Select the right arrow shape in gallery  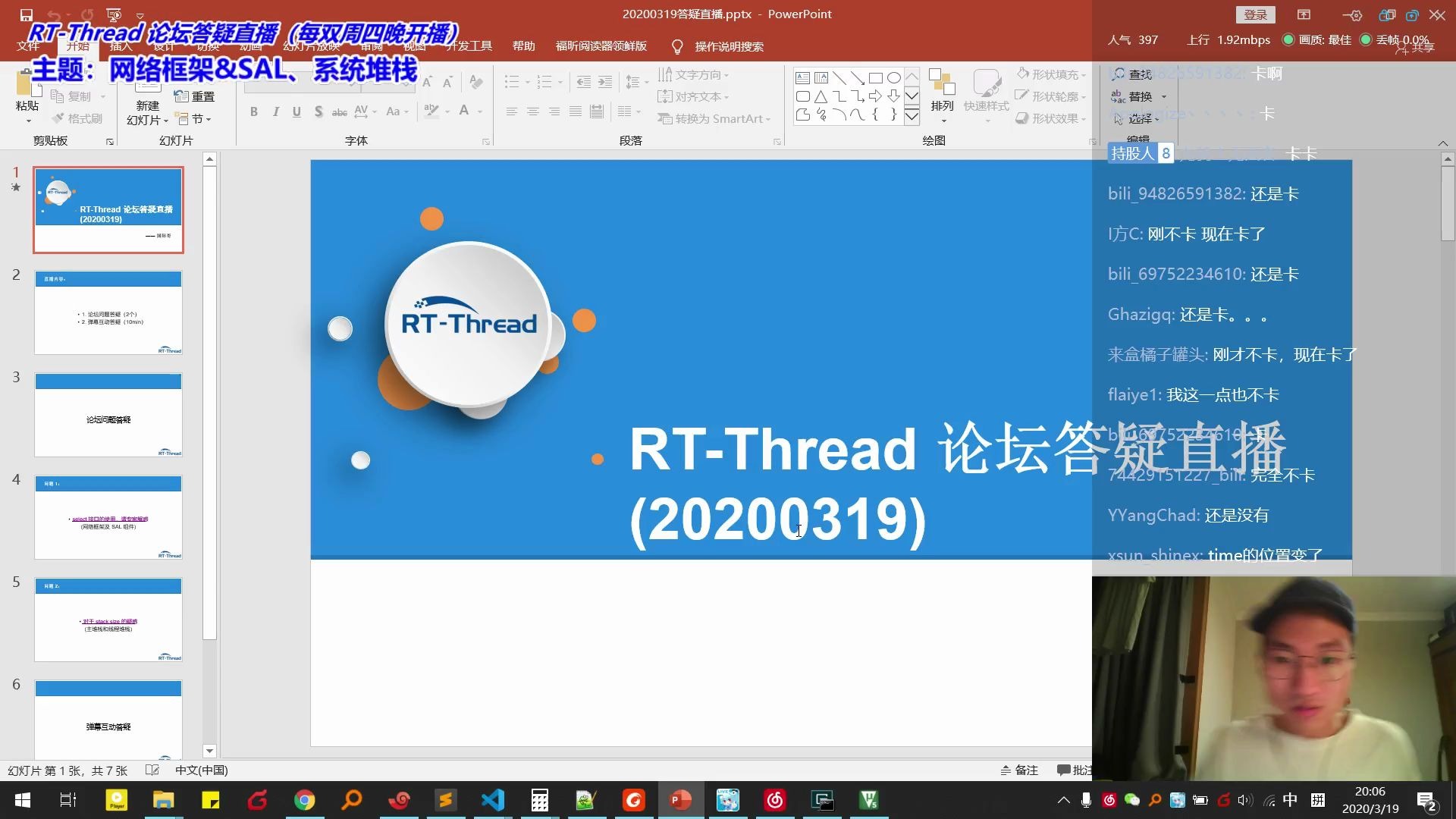[875, 96]
